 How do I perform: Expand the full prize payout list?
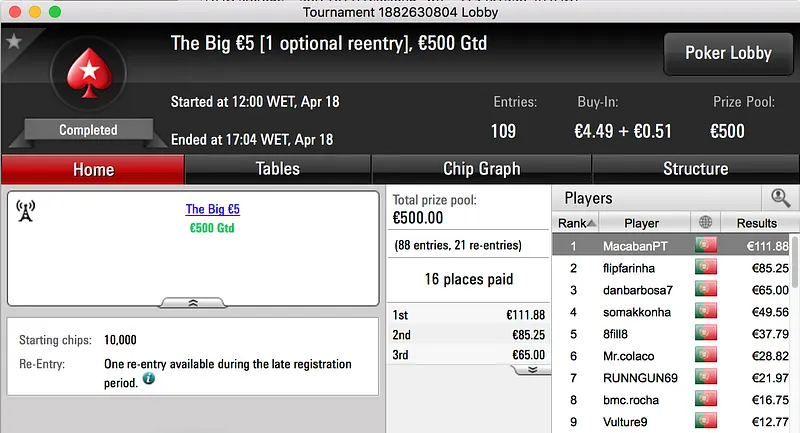532,369
